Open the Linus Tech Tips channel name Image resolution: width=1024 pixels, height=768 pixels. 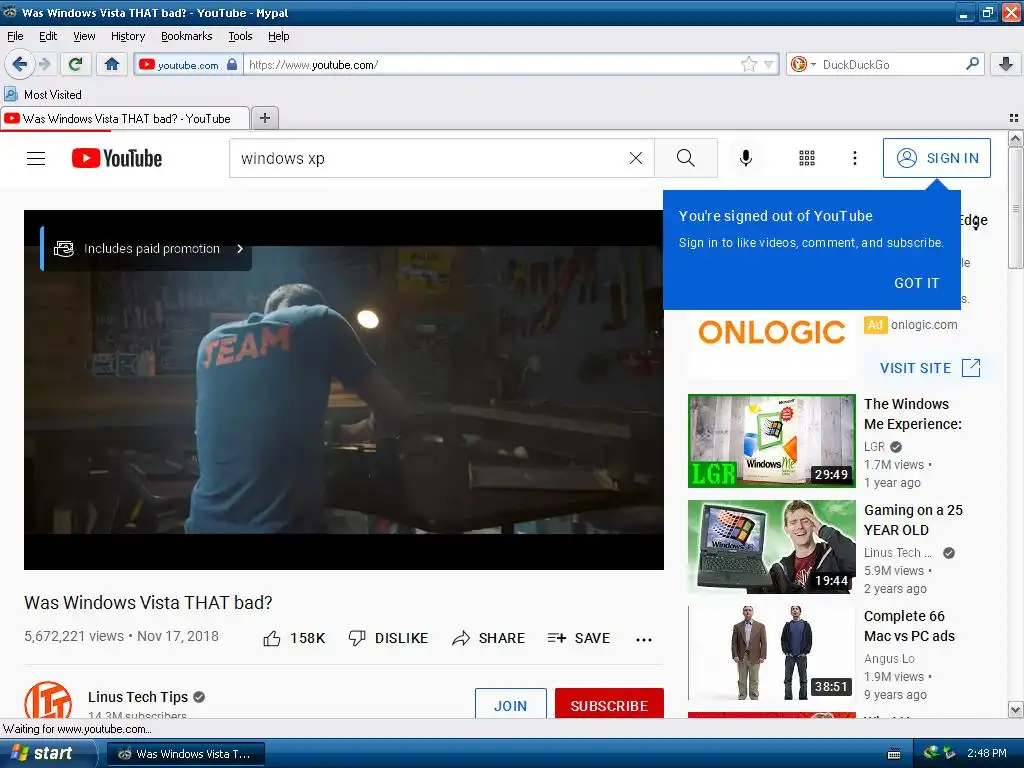tap(138, 697)
